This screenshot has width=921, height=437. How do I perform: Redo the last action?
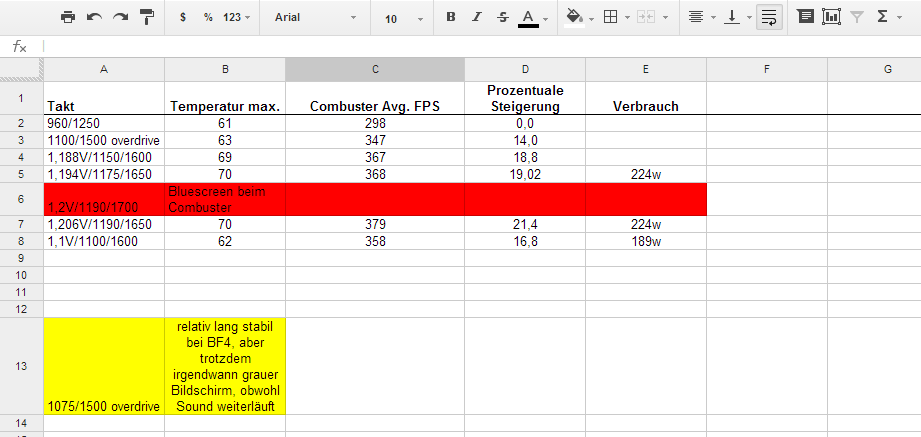120,17
